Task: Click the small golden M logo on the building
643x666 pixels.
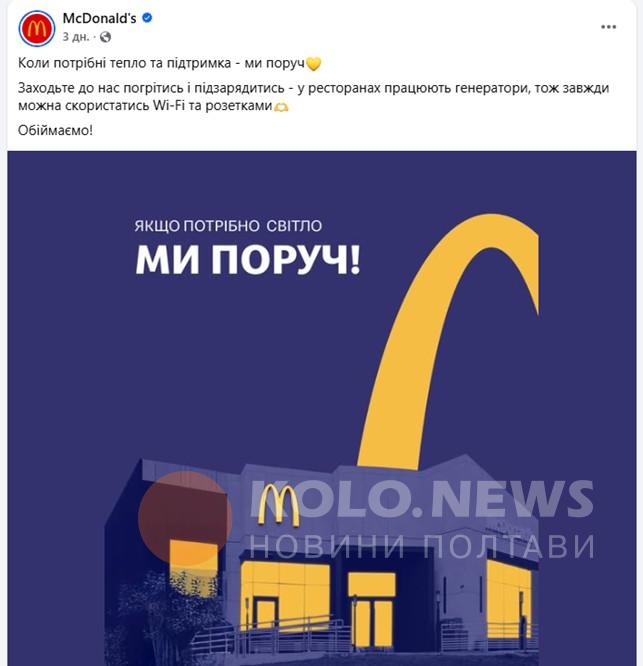Action: (x=279, y=505)
